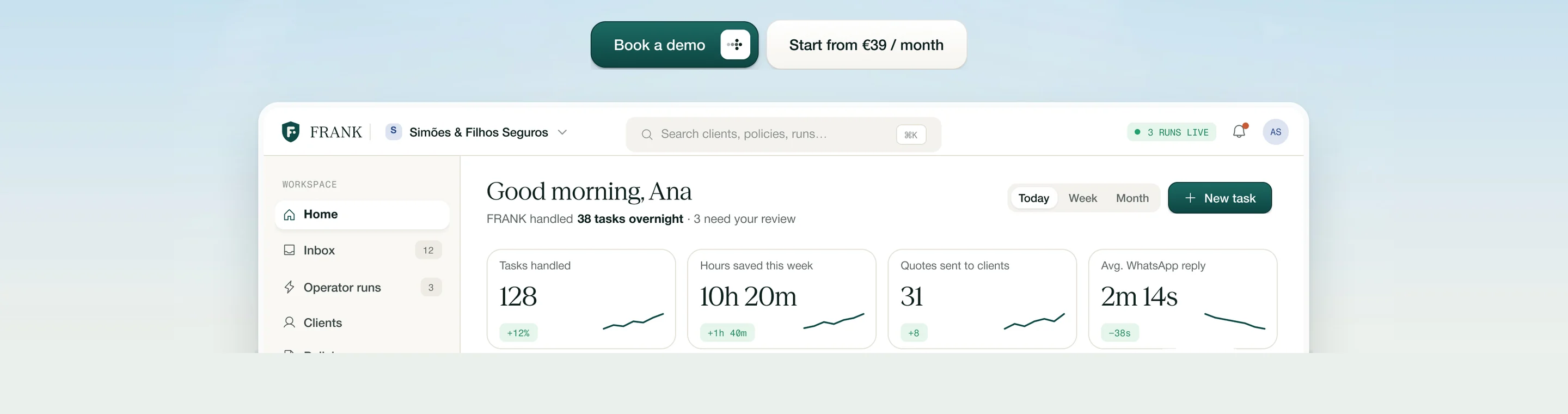Click the 3 need your review text

tap(744, 219)
